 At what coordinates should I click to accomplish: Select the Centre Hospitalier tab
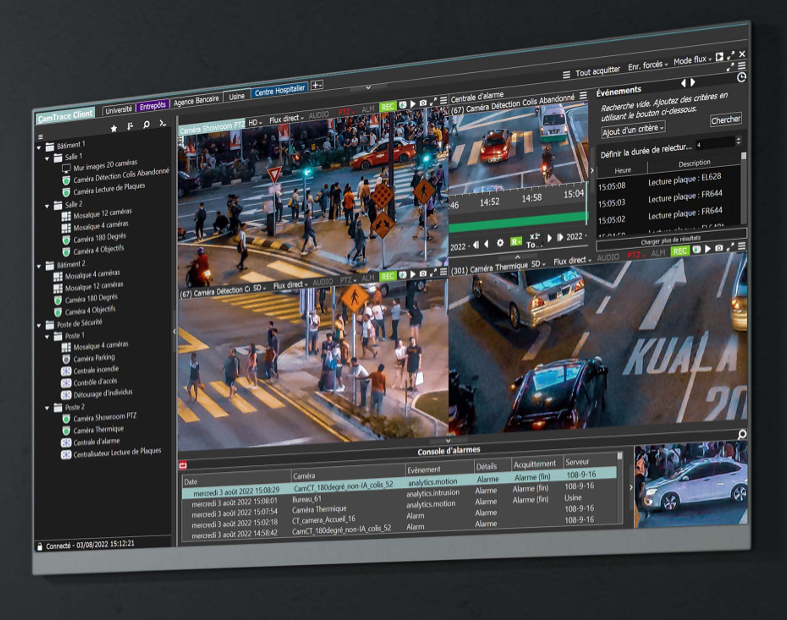[280, 91]
